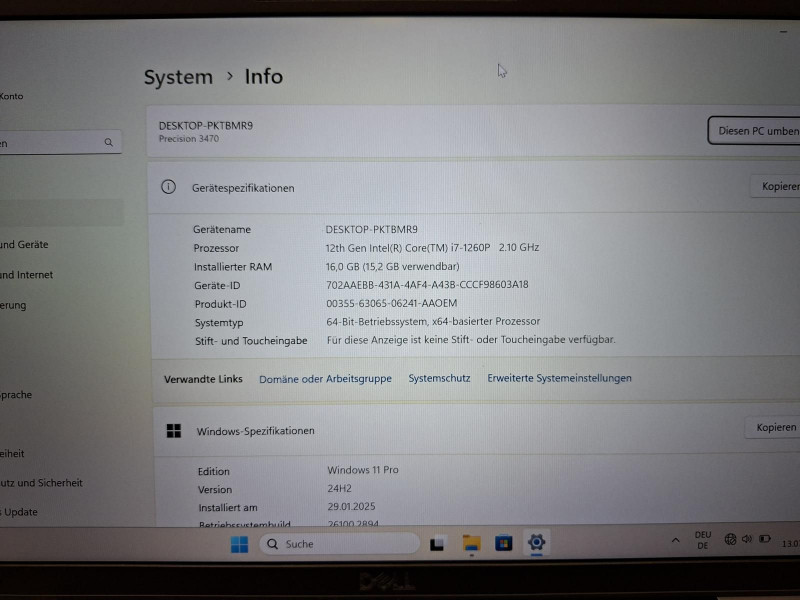Image resolution: width=800 pixels, height=600 pixels.
Task: Open the Systemschutz link
Action: [439, 378]
